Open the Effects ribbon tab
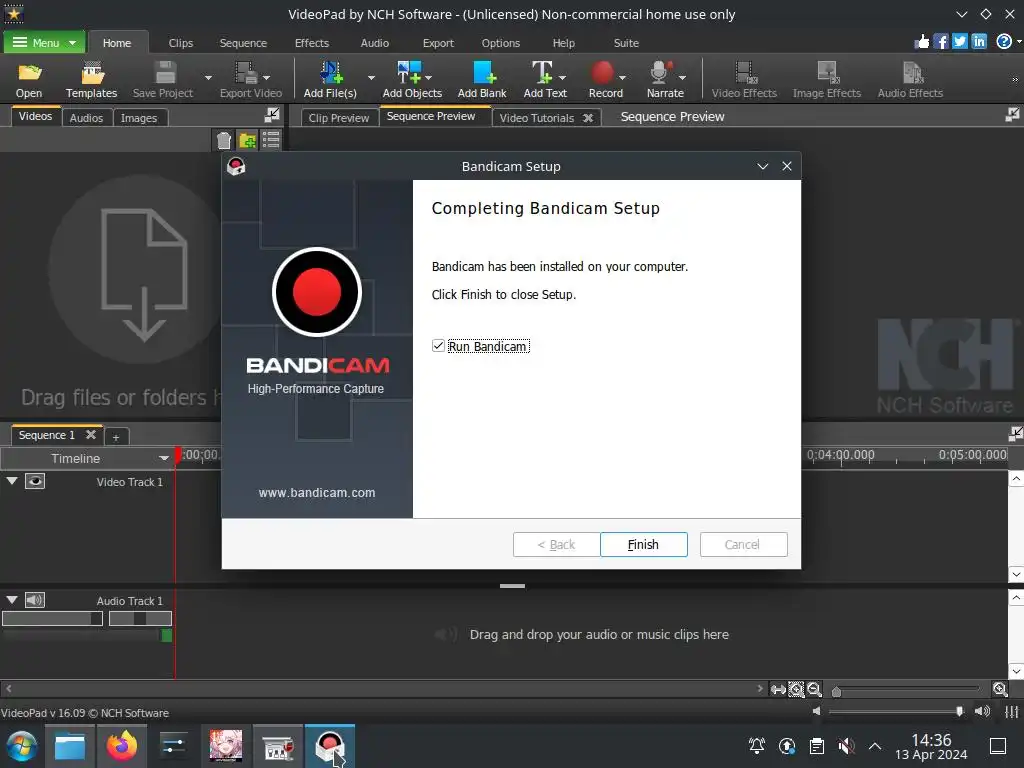Image resolution: width=1024 pixels, height=768 pixels. coord(312,43)
